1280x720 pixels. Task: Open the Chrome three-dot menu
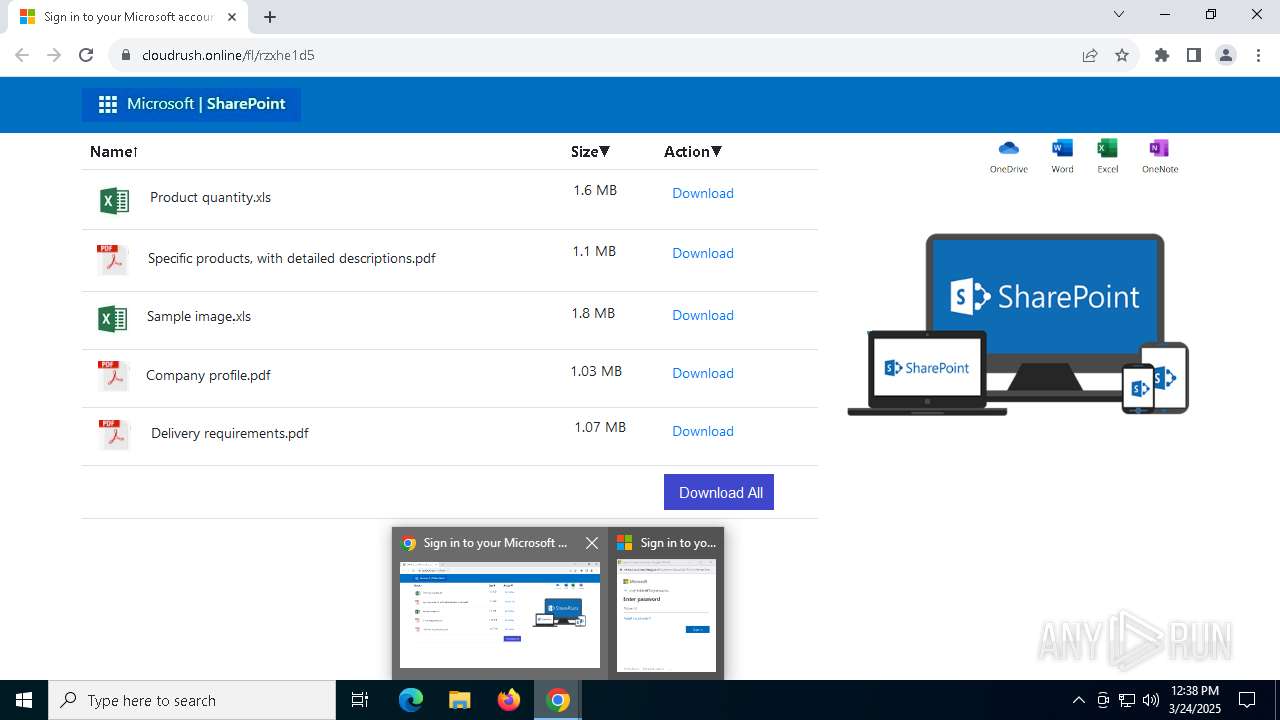pos(1257,55)
